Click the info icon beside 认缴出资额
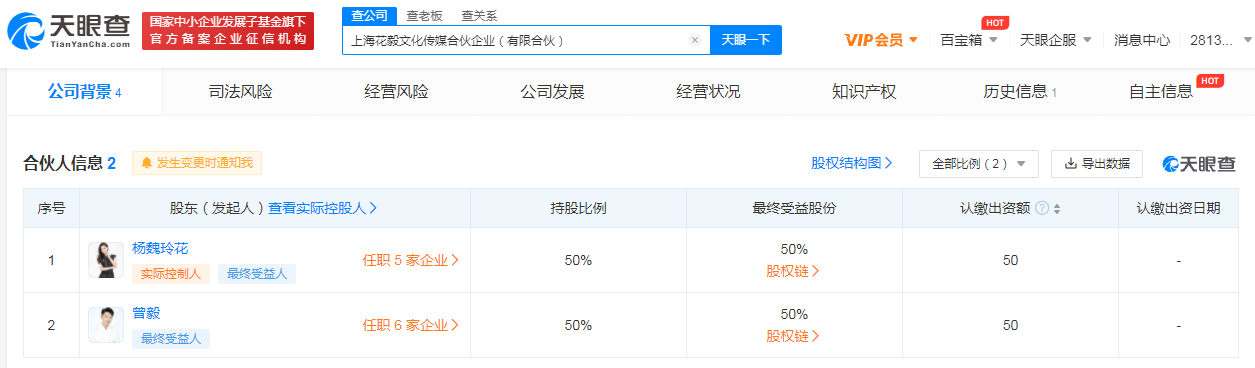1255x368 pixels. pyautogui.click(x=1042, y=209)
